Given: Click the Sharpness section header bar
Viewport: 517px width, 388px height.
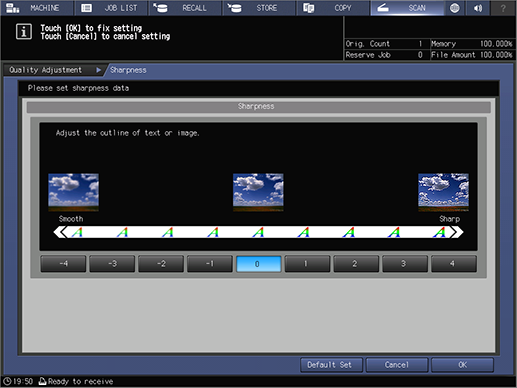Looking at the screenshot, I should (x=259, y=107).
